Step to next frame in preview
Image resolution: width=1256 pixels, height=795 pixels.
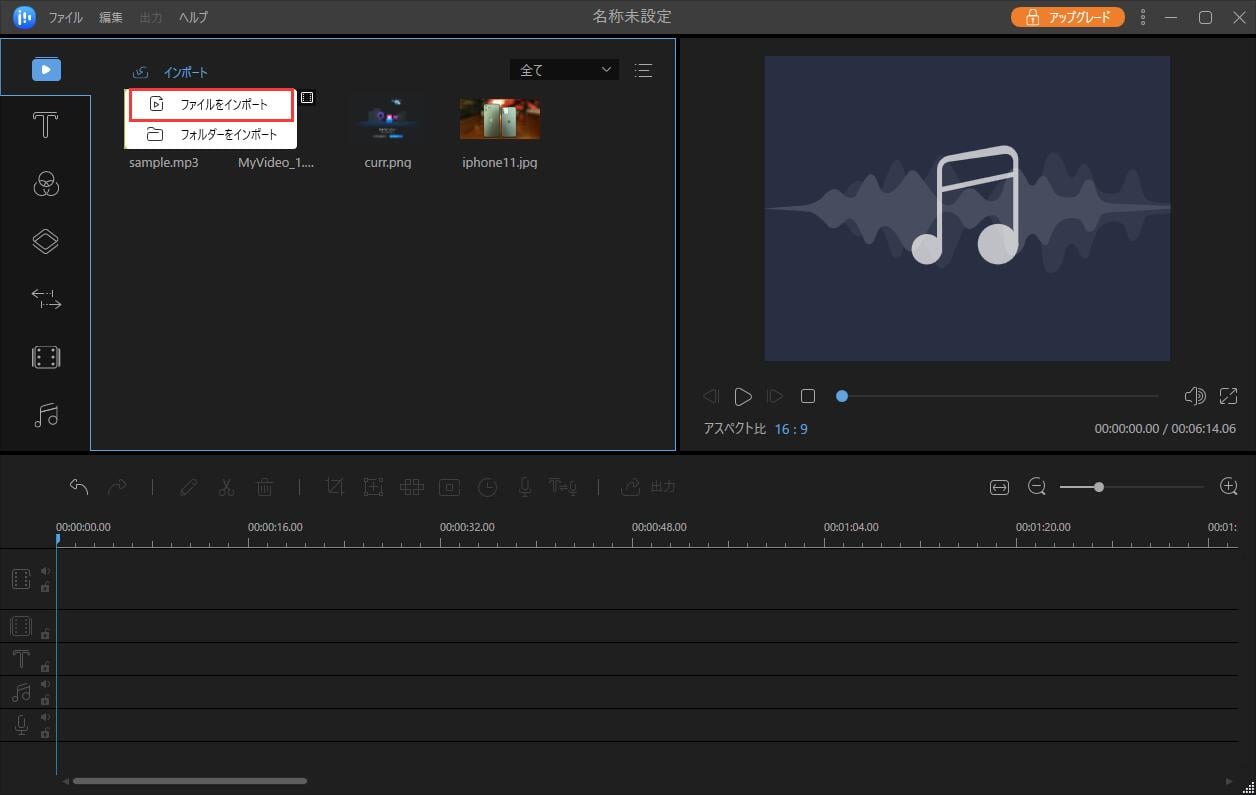[x=775, y=396]
